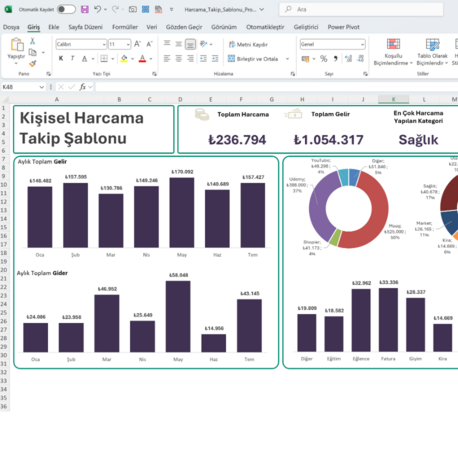Switch to the Görünüm tab

click(x=224, y=27)
